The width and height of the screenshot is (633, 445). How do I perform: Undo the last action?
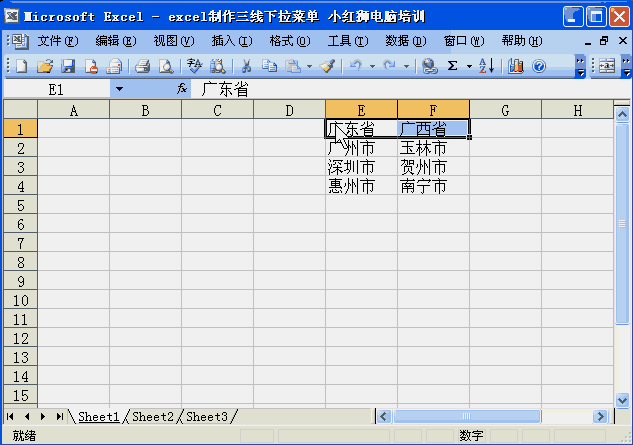(355, 65)
